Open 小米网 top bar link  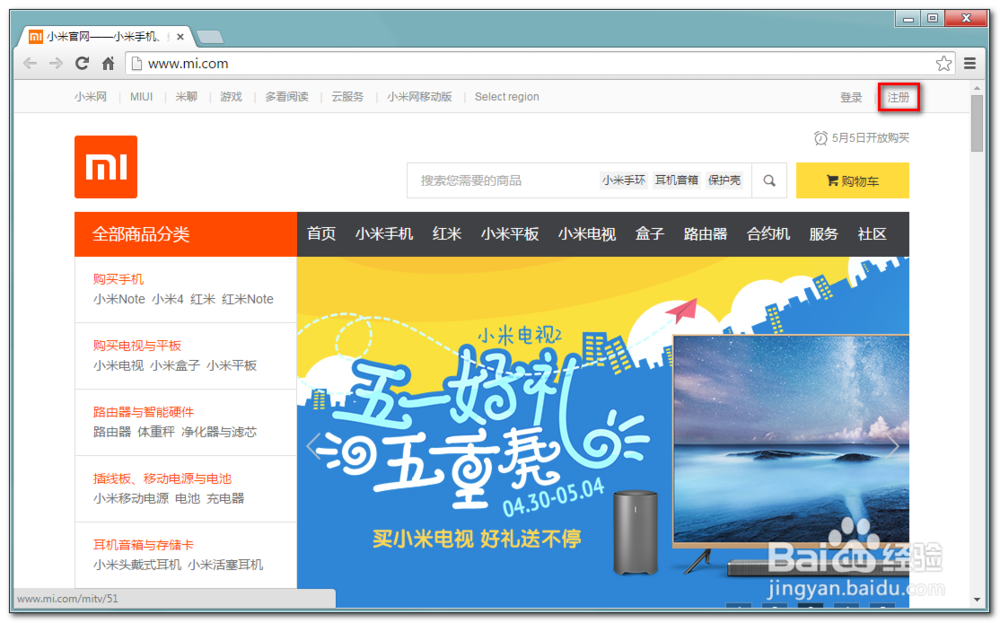(x=91, y=97)
